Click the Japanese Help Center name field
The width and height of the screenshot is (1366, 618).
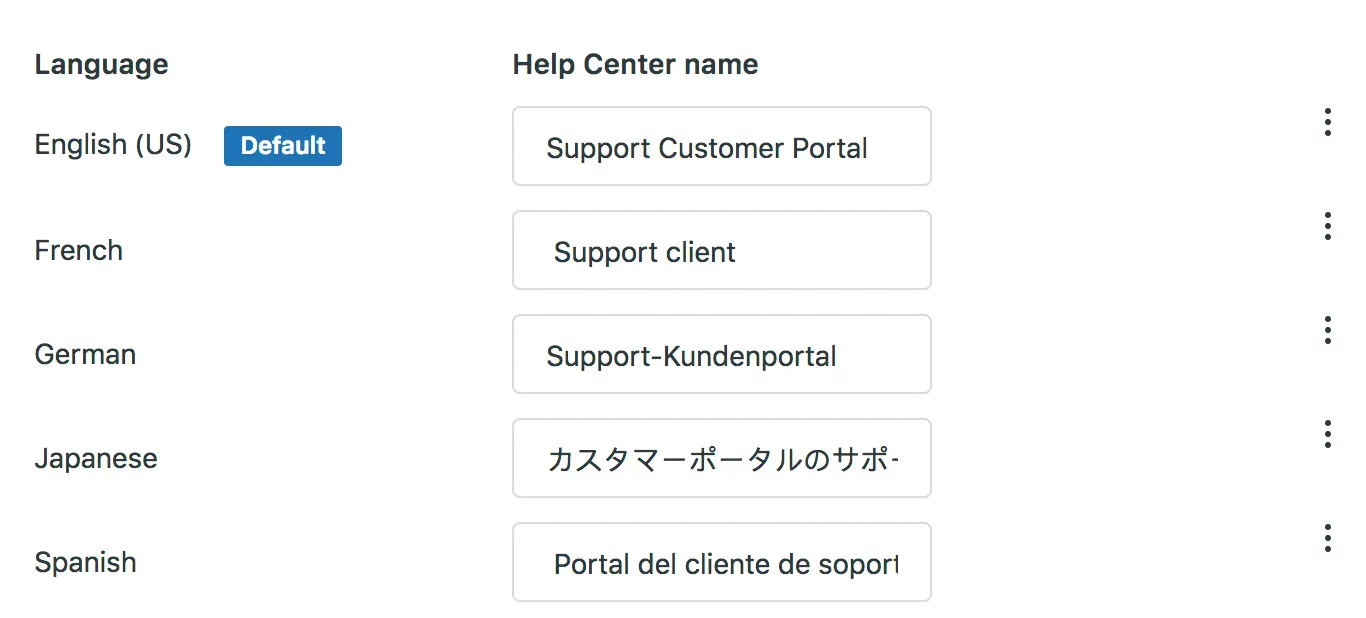(x=721, y=458)
